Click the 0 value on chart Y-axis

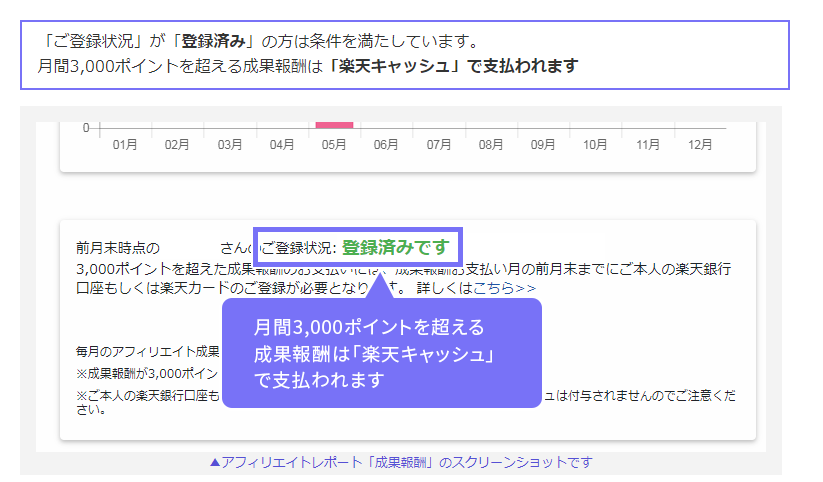(x=86, y=128)
